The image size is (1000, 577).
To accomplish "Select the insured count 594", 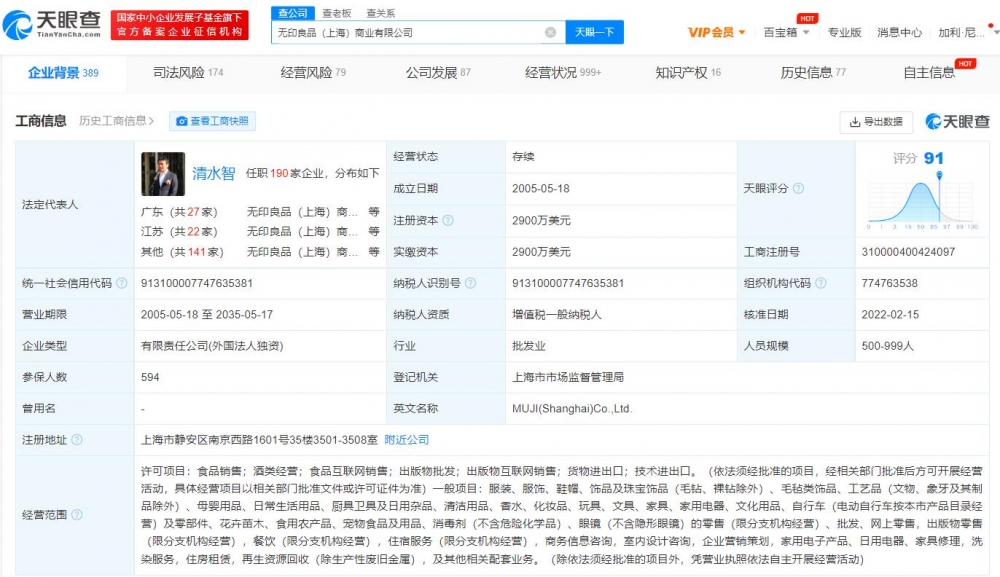I will pyautogui.click(x=151, y=377).
